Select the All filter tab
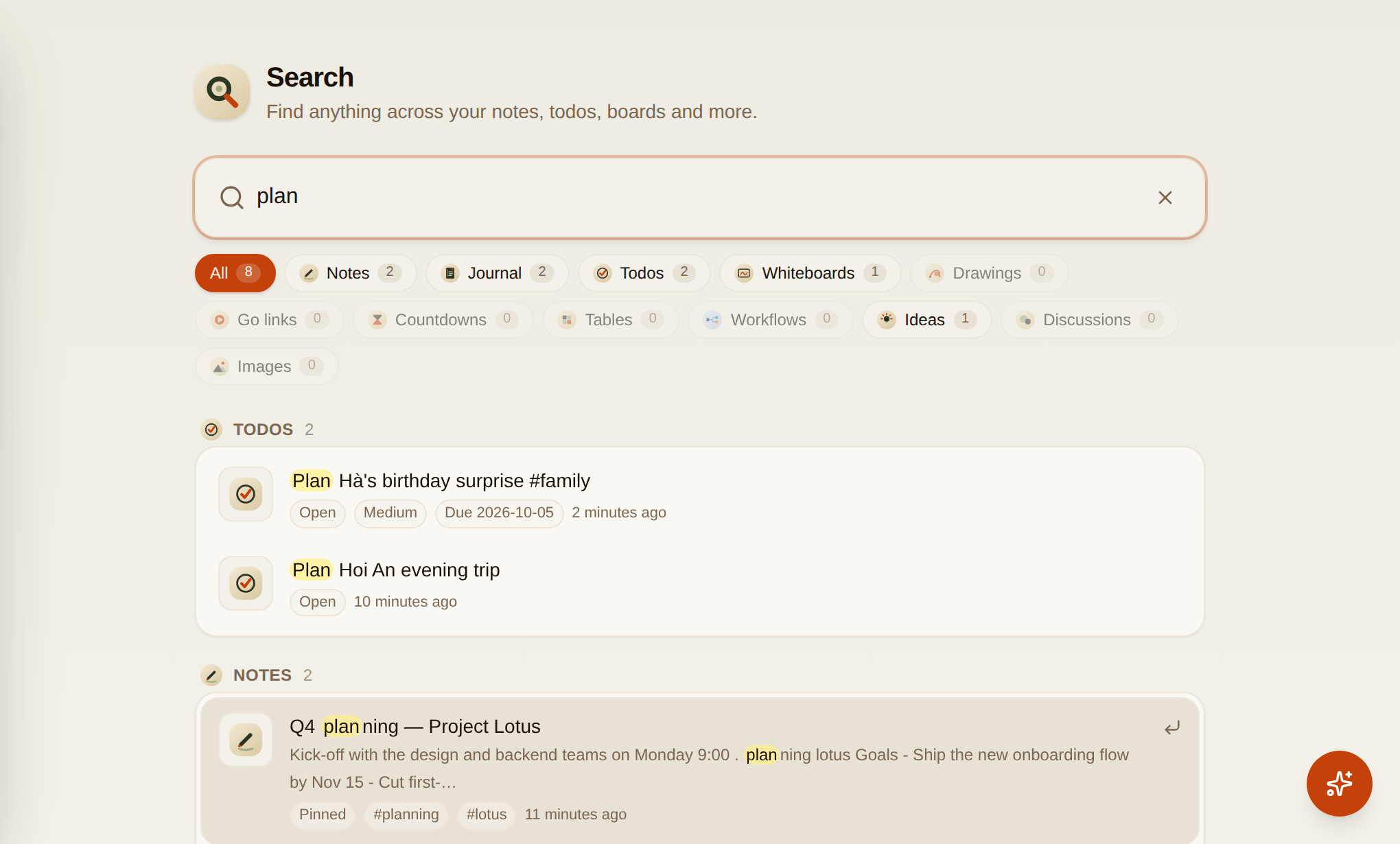The image size is (1400, 844). click(x=235, y=273)
